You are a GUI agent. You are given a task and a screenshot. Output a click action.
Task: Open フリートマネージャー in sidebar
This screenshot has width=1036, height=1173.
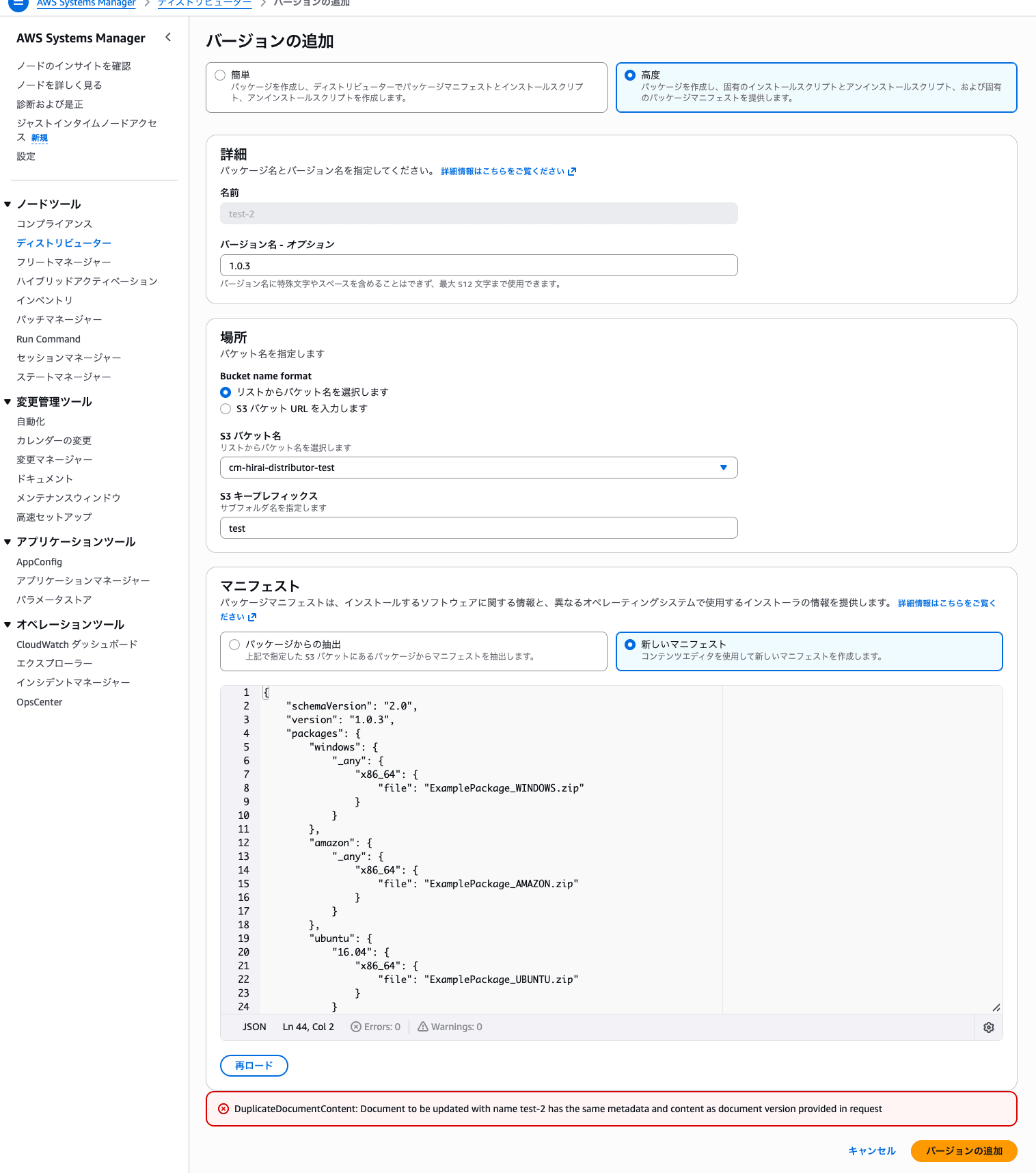[64, 262]
